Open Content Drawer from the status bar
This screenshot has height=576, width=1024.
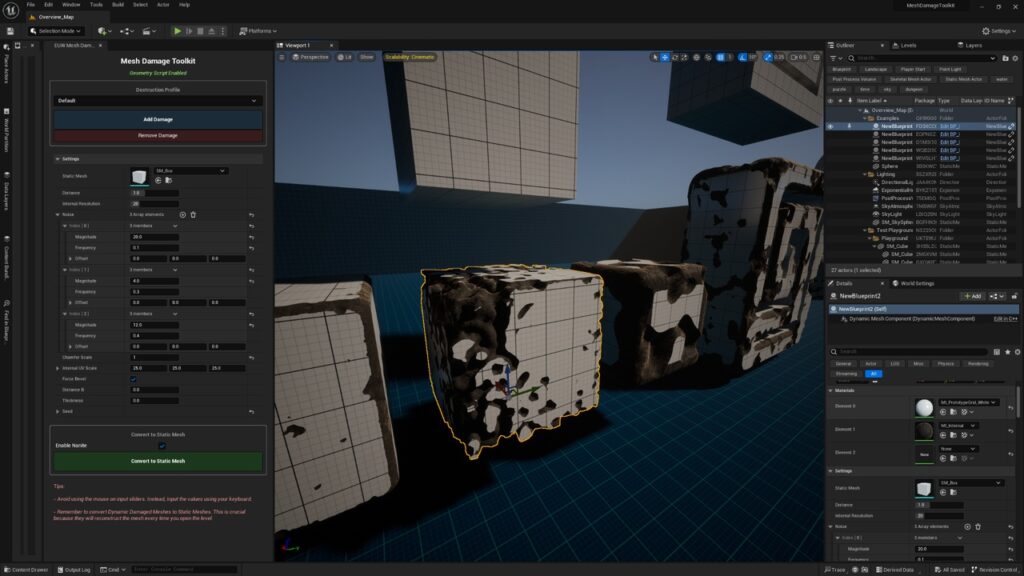(x=27, y=570)
